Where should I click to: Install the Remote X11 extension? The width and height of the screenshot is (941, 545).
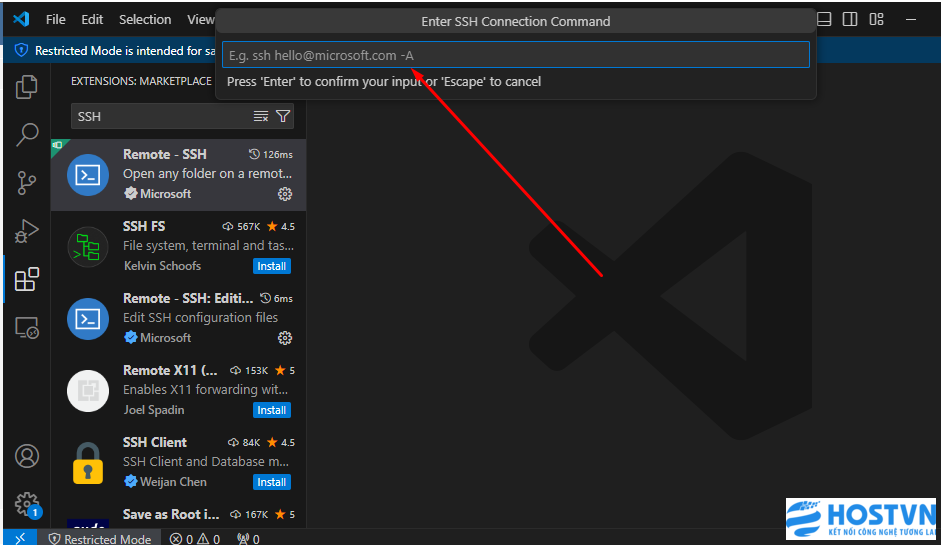tap(271, 410)
